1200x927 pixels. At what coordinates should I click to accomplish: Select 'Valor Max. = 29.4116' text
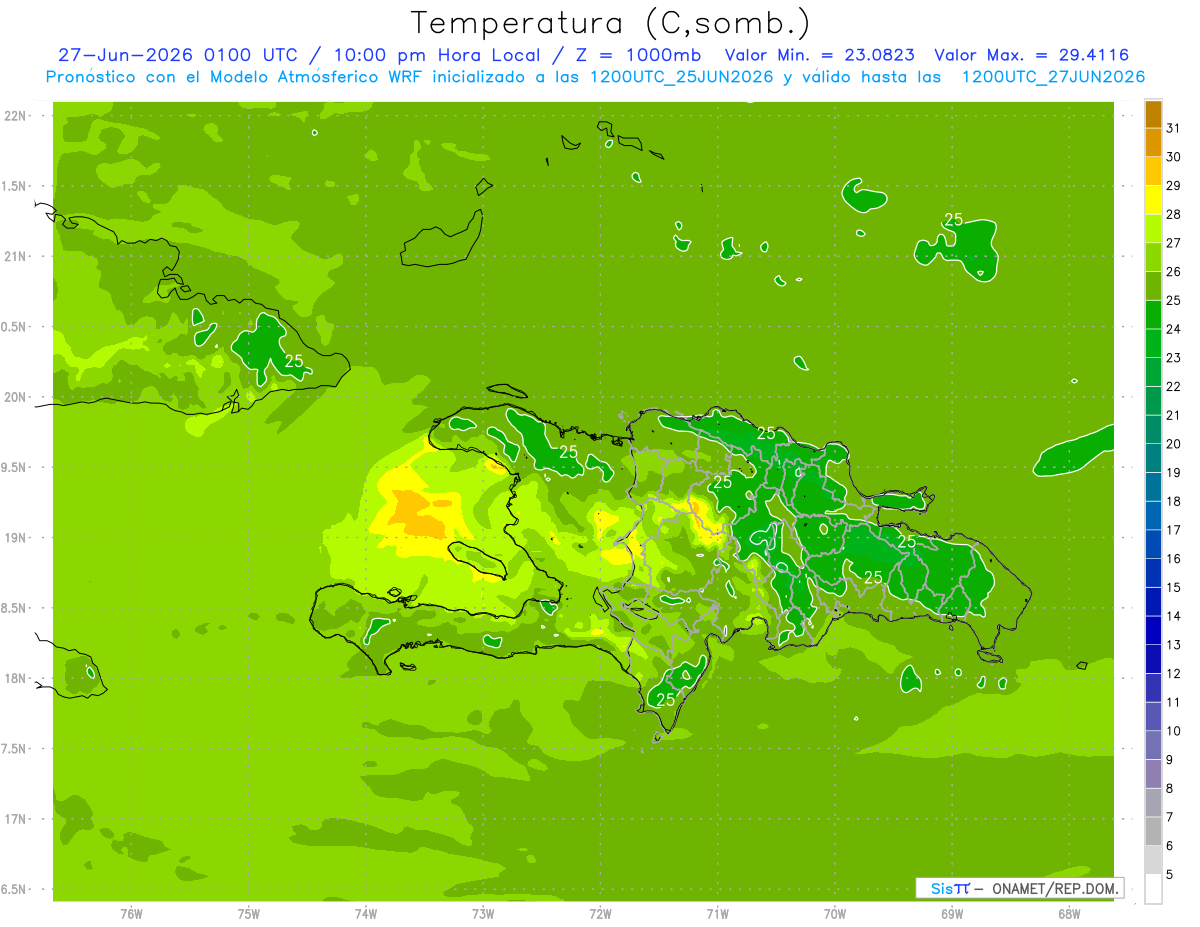pos(1031,55)
